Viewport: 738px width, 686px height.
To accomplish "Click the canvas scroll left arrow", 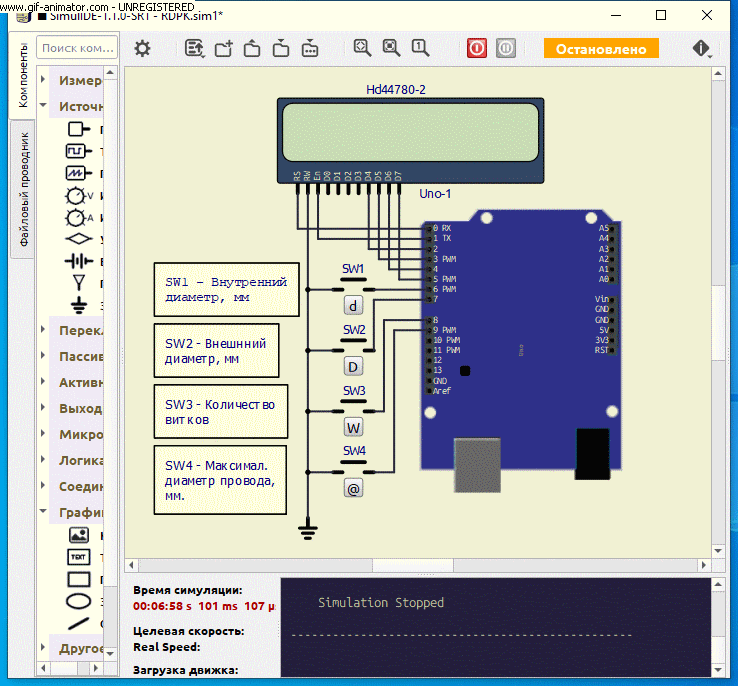I will pyautogui.click(x=131, y=565).
